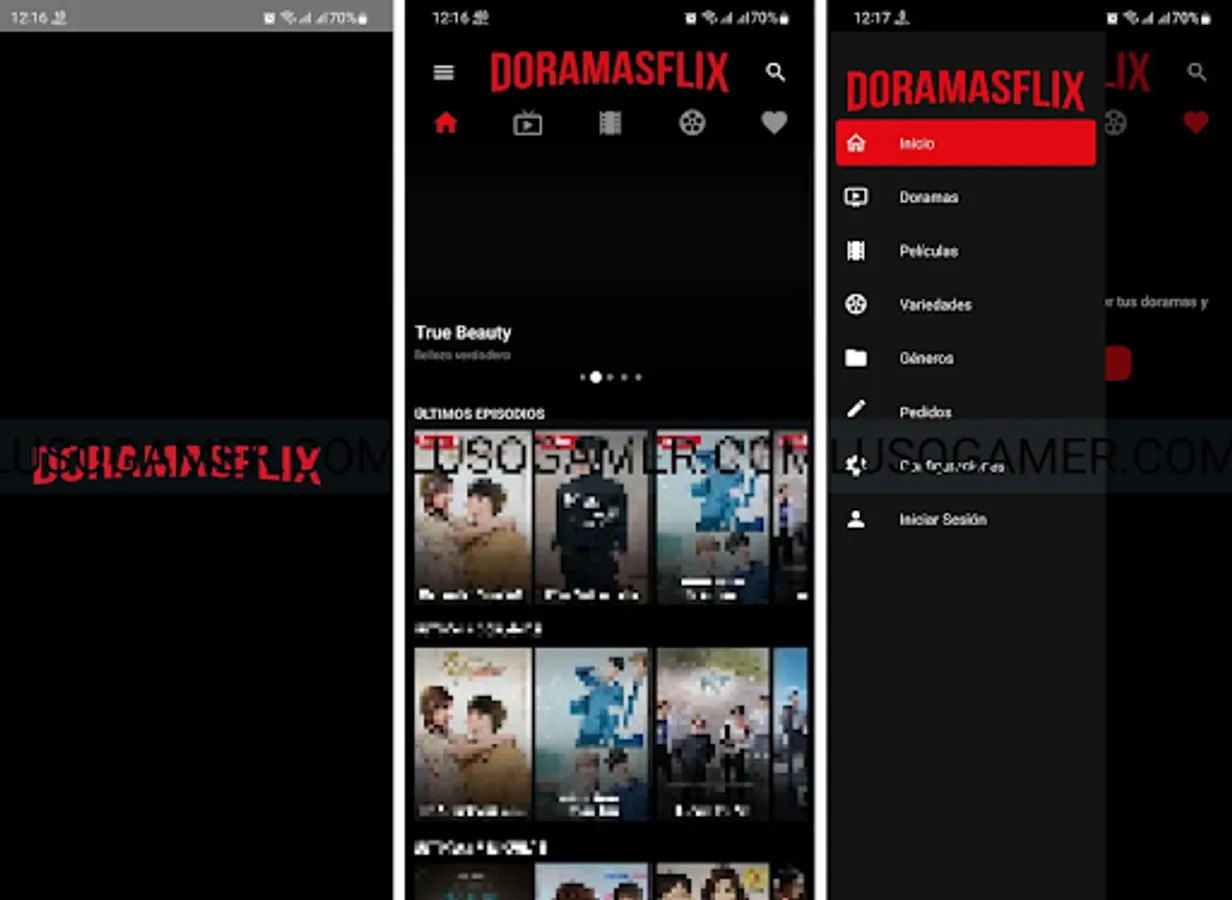1232x900 pixels.
Task: Click the home icon in the drawer
Action: pyautogui.click(x=856, y=143)
